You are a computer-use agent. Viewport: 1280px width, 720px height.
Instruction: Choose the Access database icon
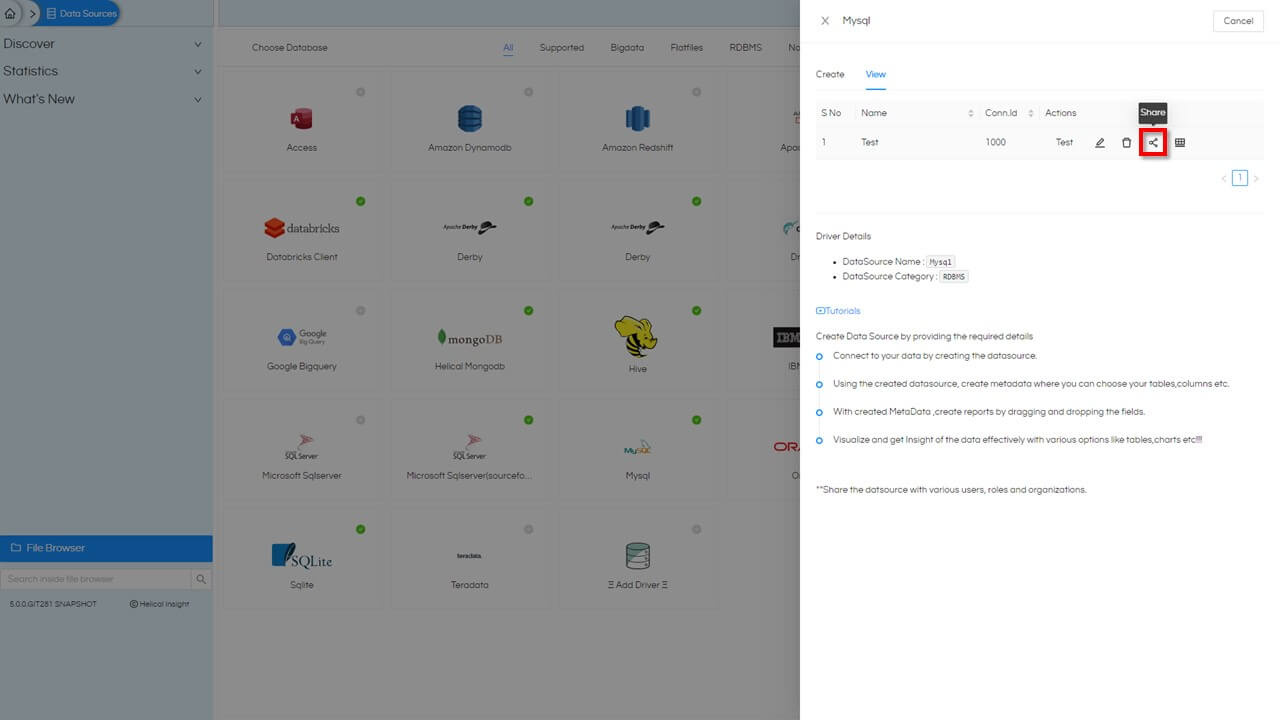click(301, 120)
